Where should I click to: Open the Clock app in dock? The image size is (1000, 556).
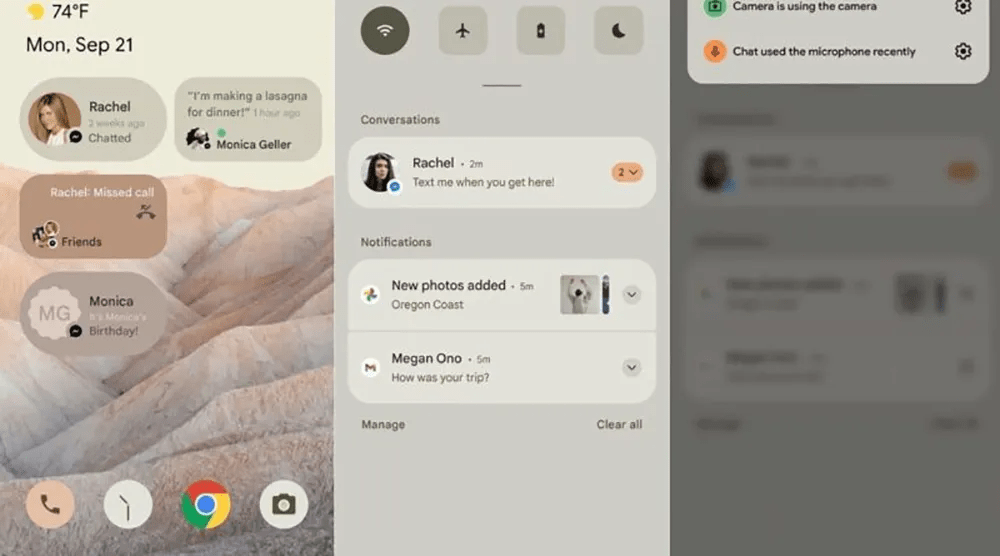point(128,505)
